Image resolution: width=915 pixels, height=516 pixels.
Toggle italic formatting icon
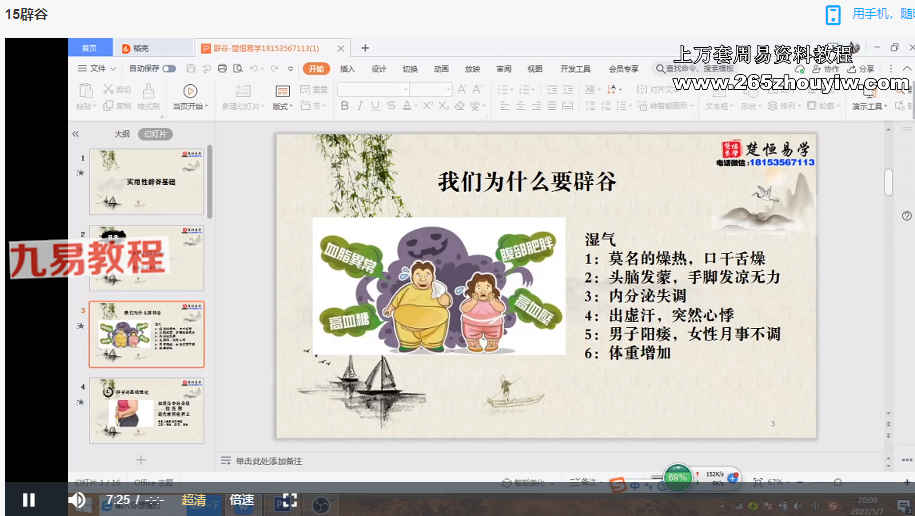[359, 106]
